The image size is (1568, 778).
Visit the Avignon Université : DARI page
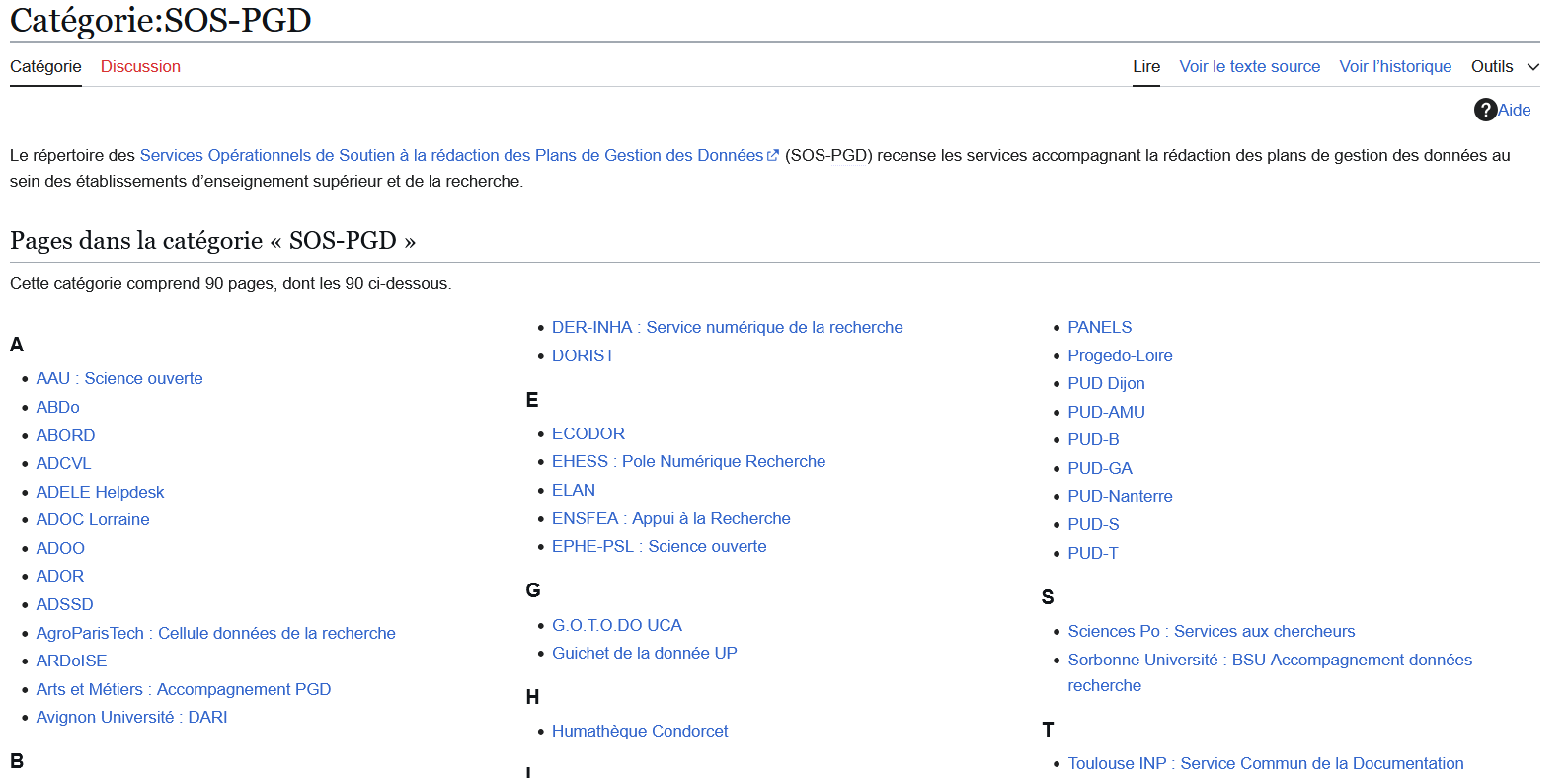pyautogui.click(x=131, y=717)
